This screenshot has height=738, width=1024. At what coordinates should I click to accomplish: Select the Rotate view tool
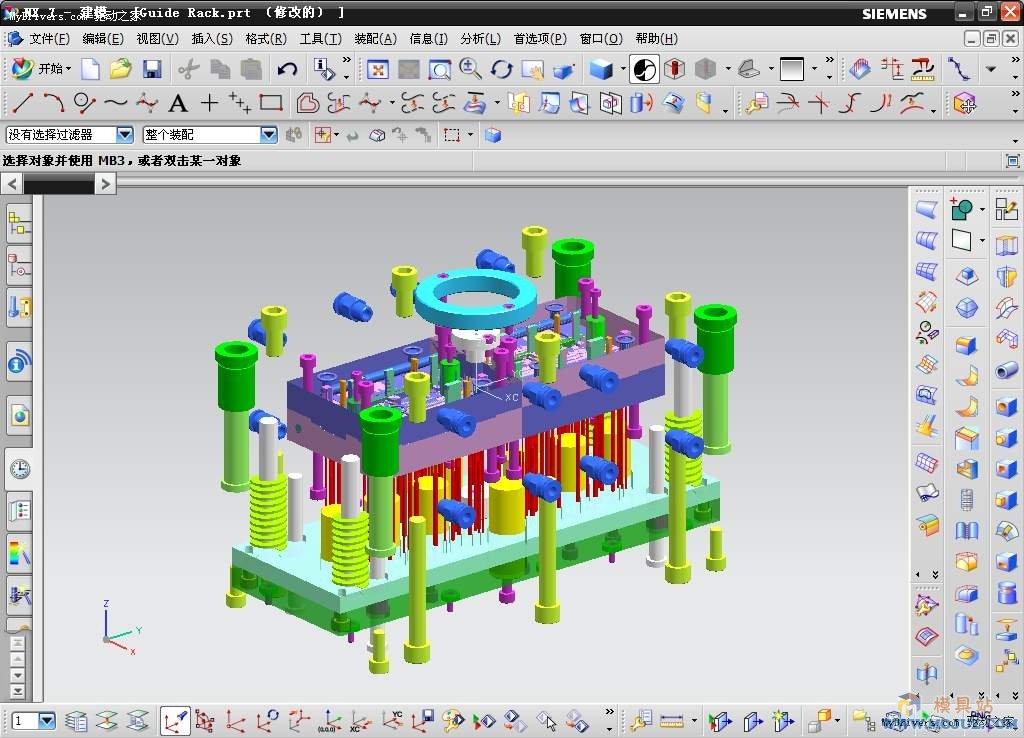point(501,69)
